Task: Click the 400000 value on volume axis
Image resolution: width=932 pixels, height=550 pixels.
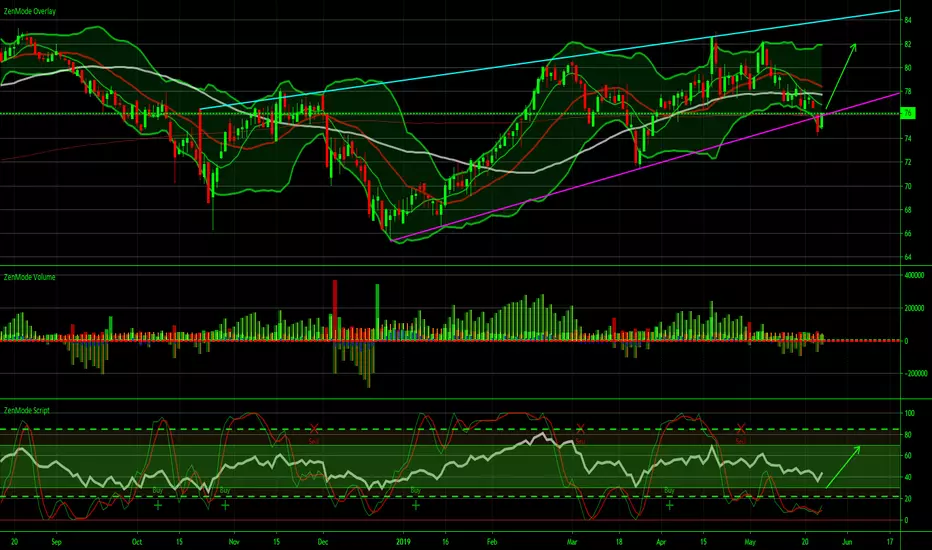Action: [915, 276]
